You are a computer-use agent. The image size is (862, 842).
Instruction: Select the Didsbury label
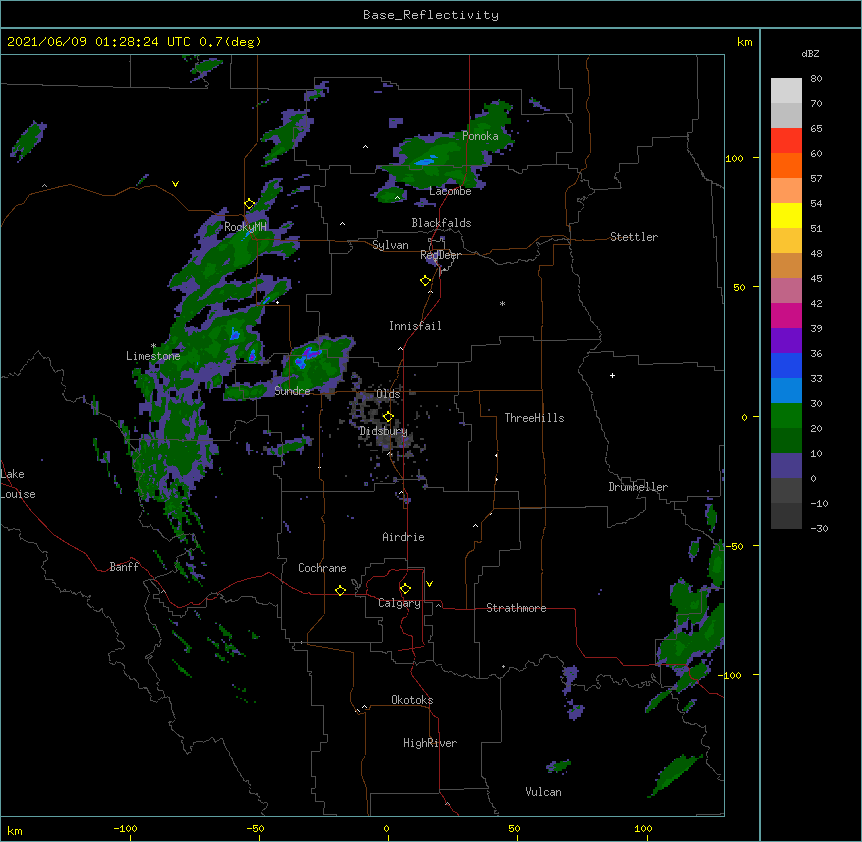[384, 431]
